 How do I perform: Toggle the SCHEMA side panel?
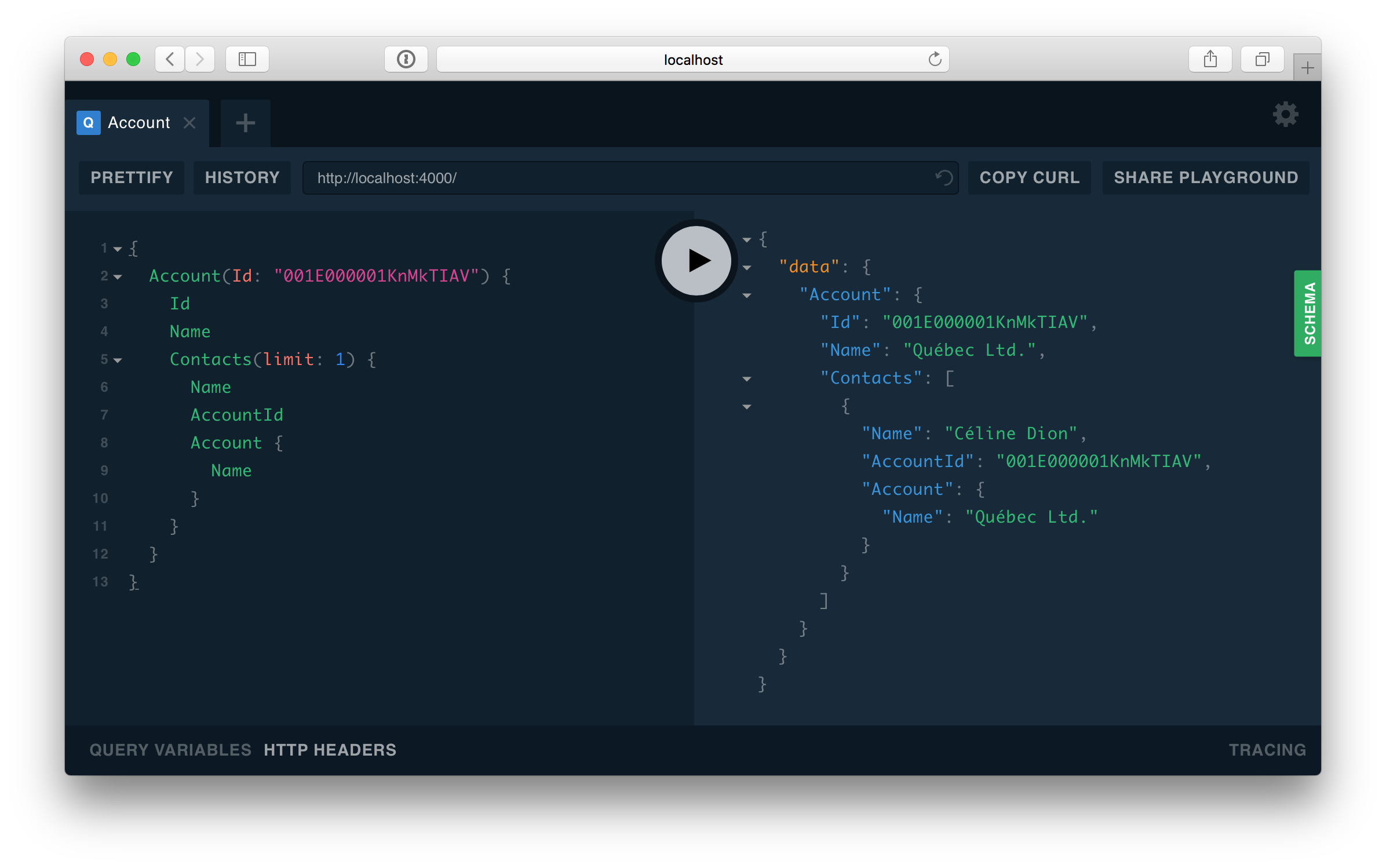(1308, 313)
